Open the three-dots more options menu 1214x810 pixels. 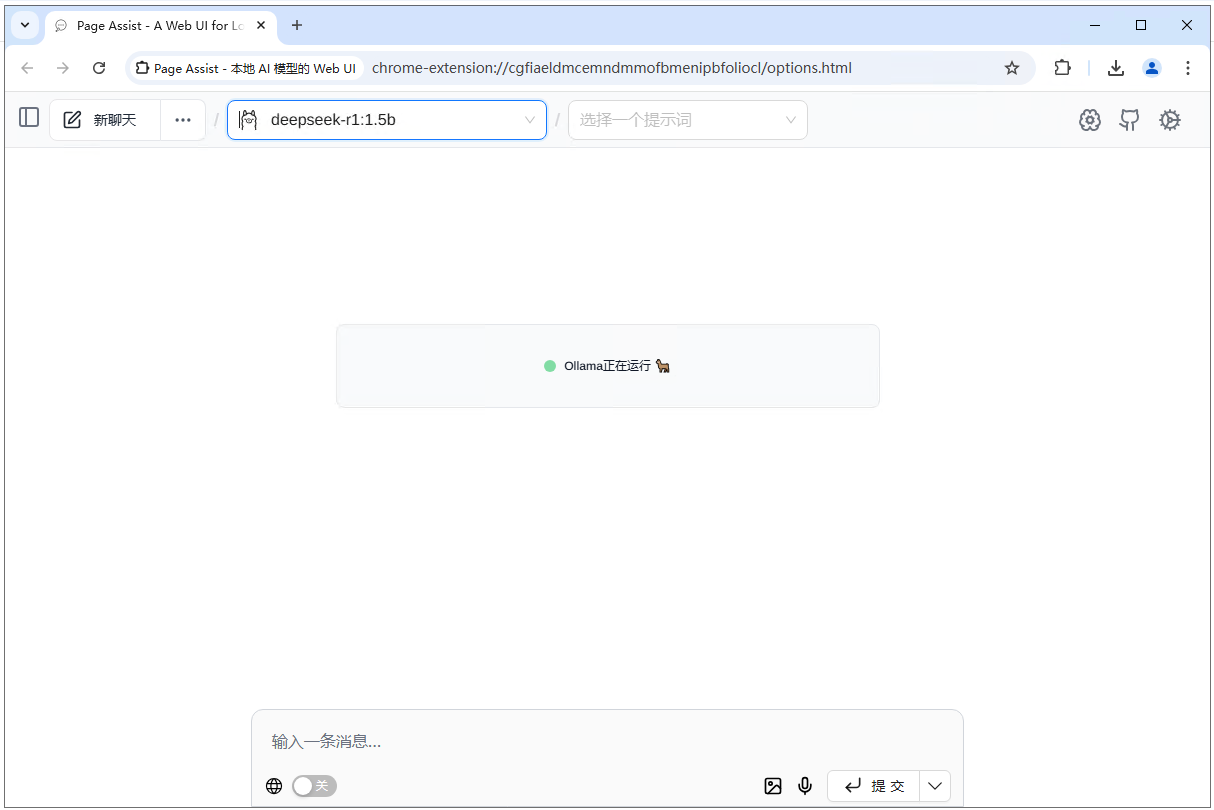[183, 120]
